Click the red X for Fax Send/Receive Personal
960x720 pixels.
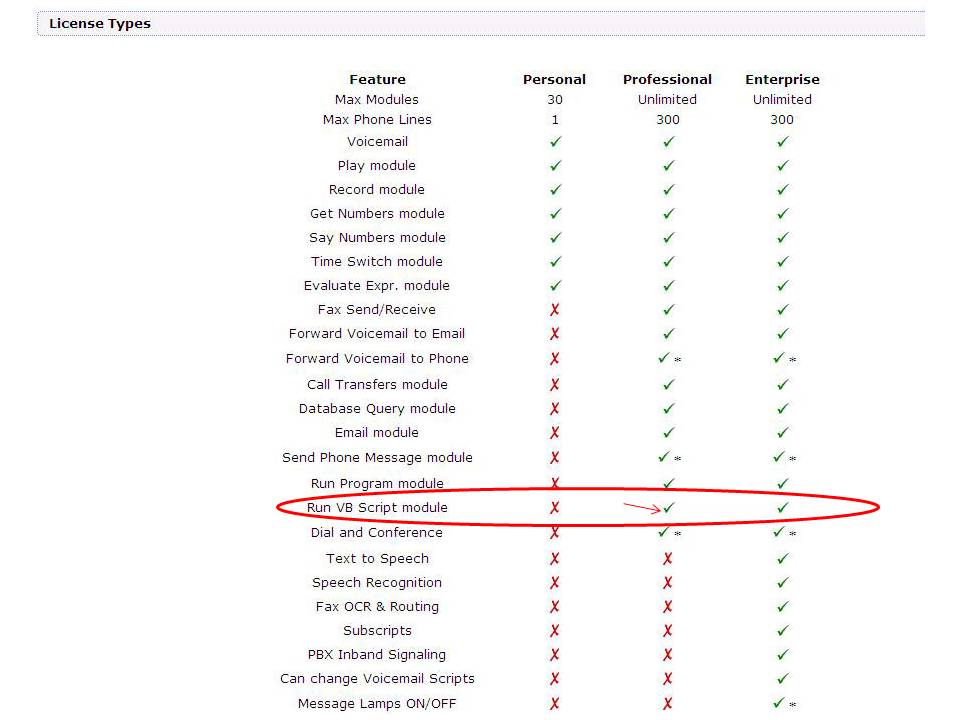pos(555,309)
